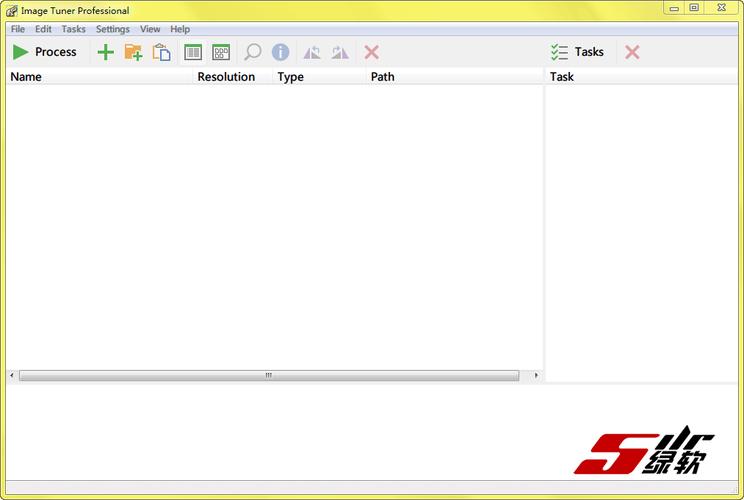744x500 pixels.
Task: Sort by Type column header
Action: pos(320,76)
